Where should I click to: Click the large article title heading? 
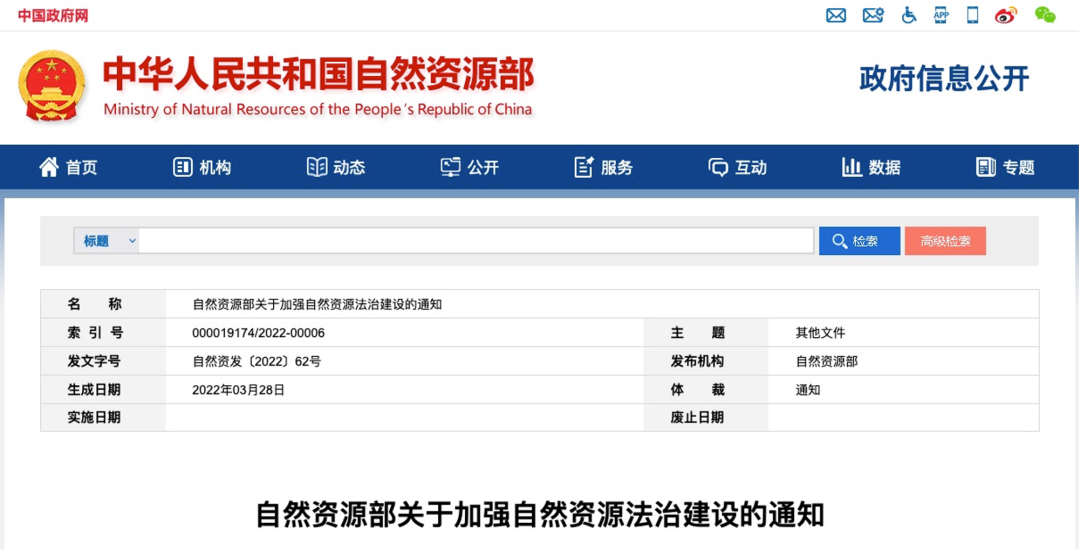pyautogui.click(x=540, y=514)
